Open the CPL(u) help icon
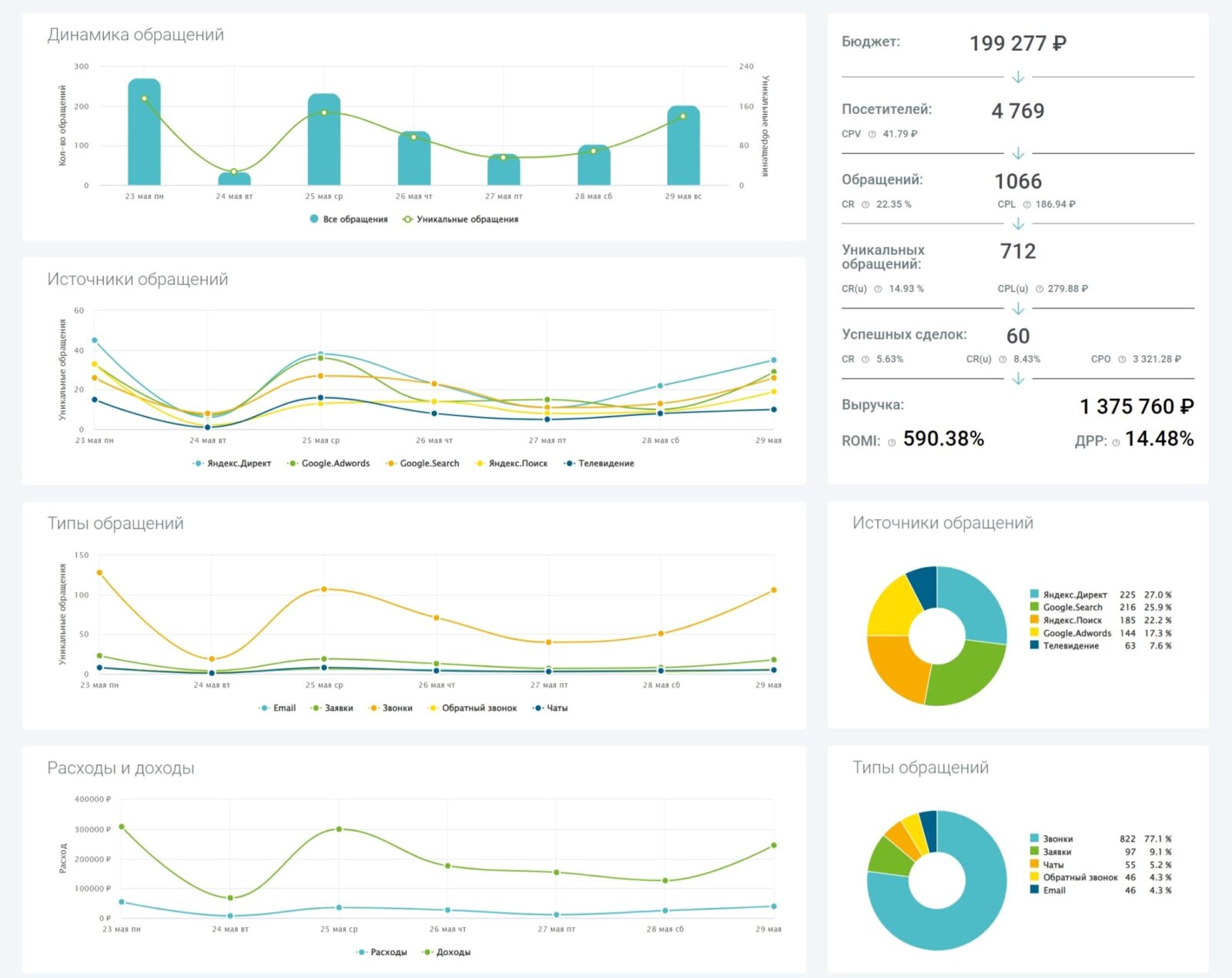The image size is (1232, 978). point(1039,288)
